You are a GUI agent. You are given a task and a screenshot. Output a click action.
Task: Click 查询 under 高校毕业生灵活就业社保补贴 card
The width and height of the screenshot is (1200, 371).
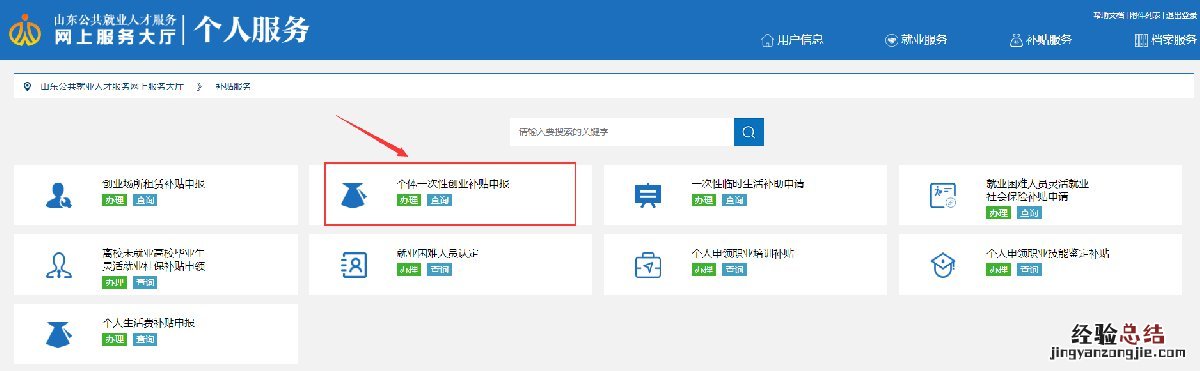(145, 282)
